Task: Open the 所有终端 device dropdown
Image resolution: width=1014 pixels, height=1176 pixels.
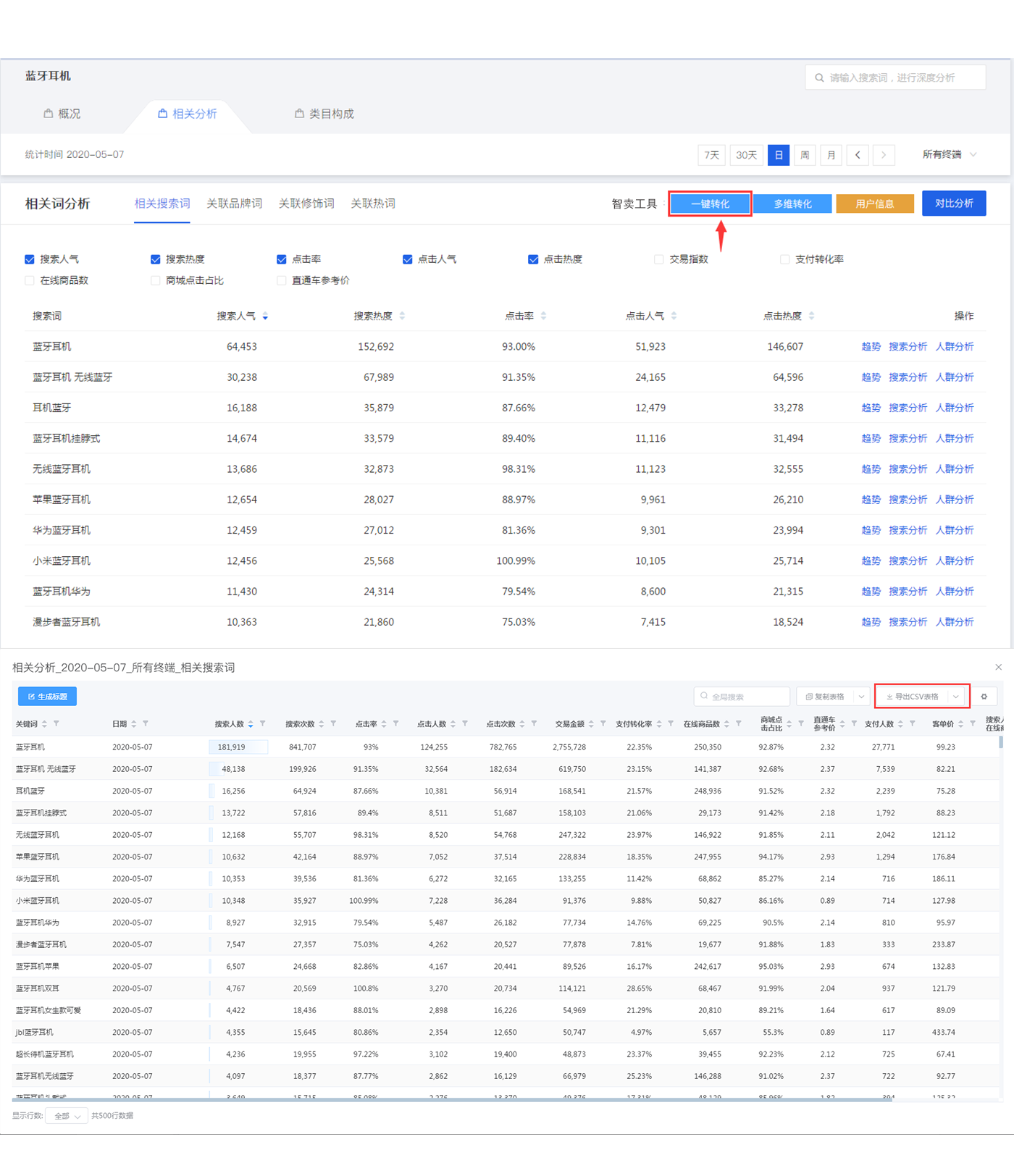Action: [x=950, y=155]
